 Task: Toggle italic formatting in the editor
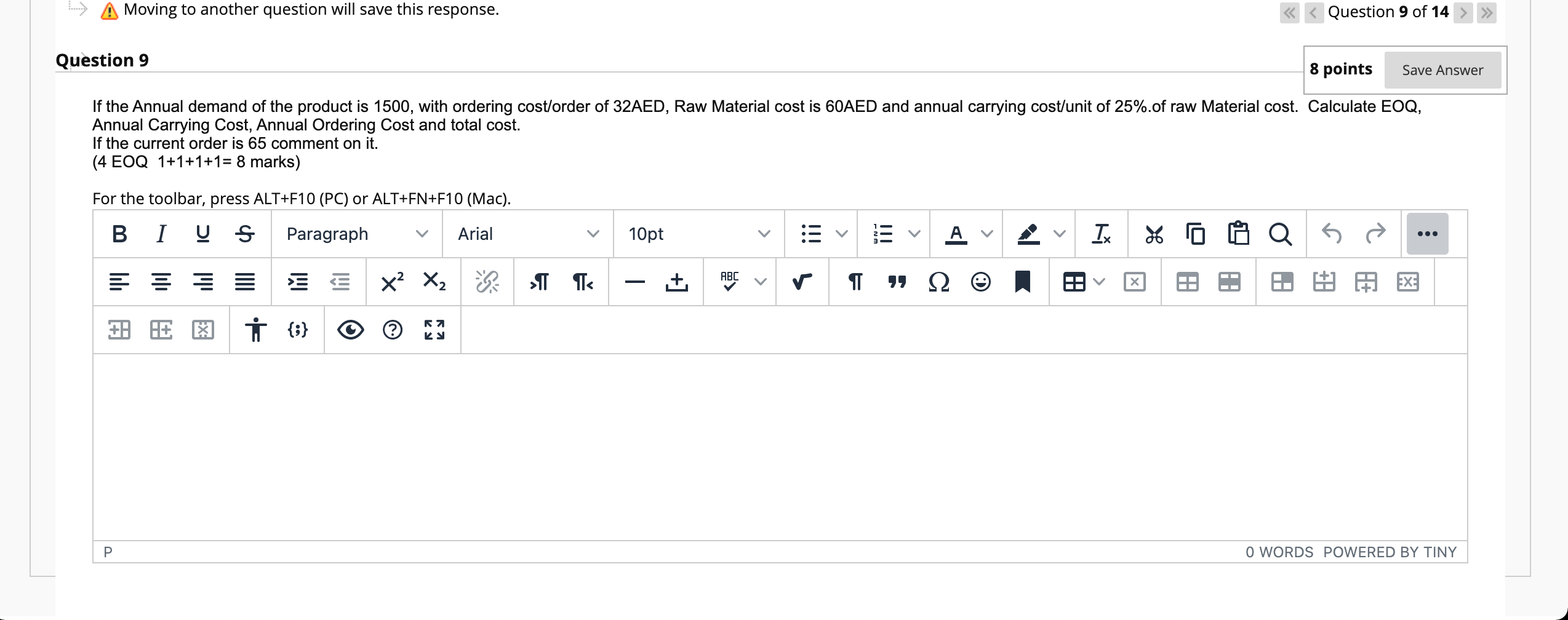point(161,234)
